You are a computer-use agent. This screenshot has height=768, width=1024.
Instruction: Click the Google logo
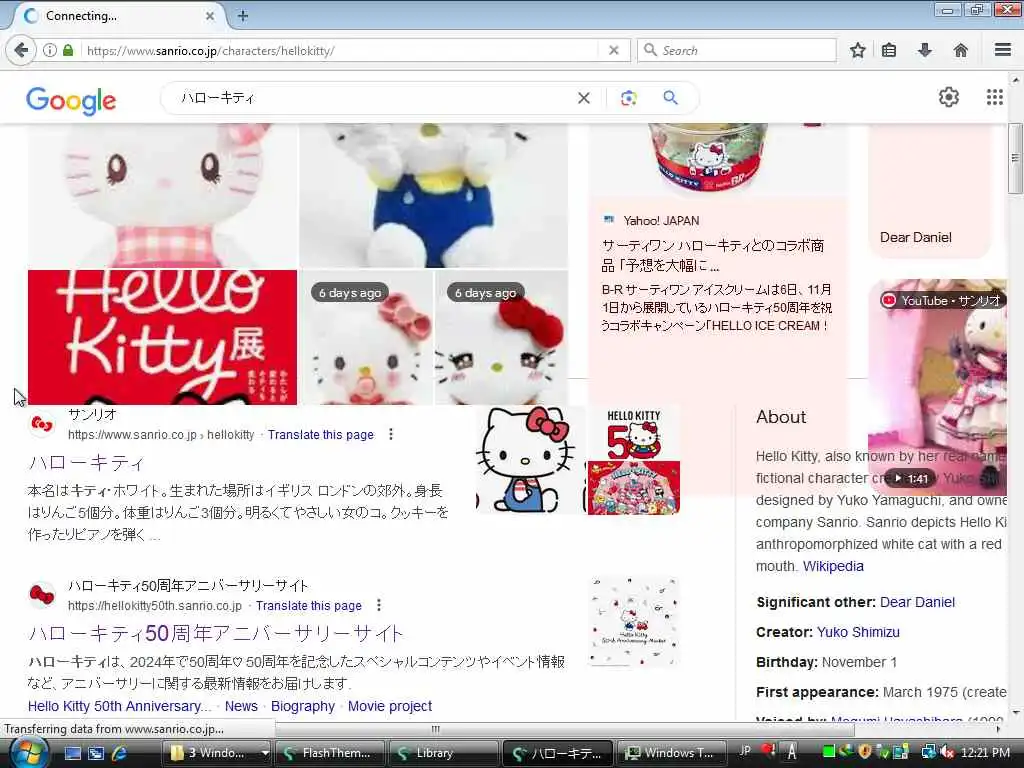tap(71, 101)
